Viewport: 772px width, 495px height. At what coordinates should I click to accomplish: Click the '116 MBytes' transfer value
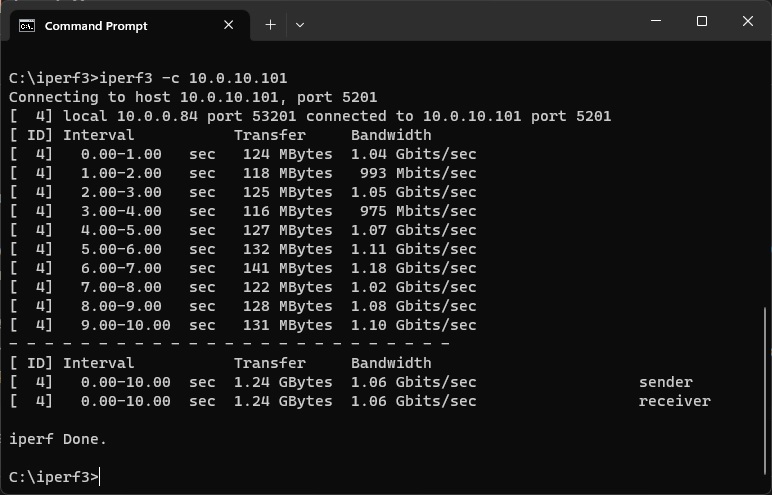288,211
